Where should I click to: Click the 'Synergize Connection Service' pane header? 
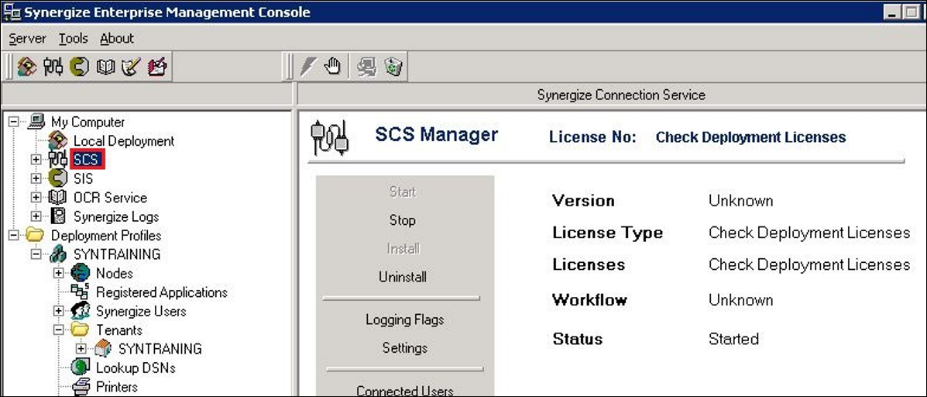point(621,95)
